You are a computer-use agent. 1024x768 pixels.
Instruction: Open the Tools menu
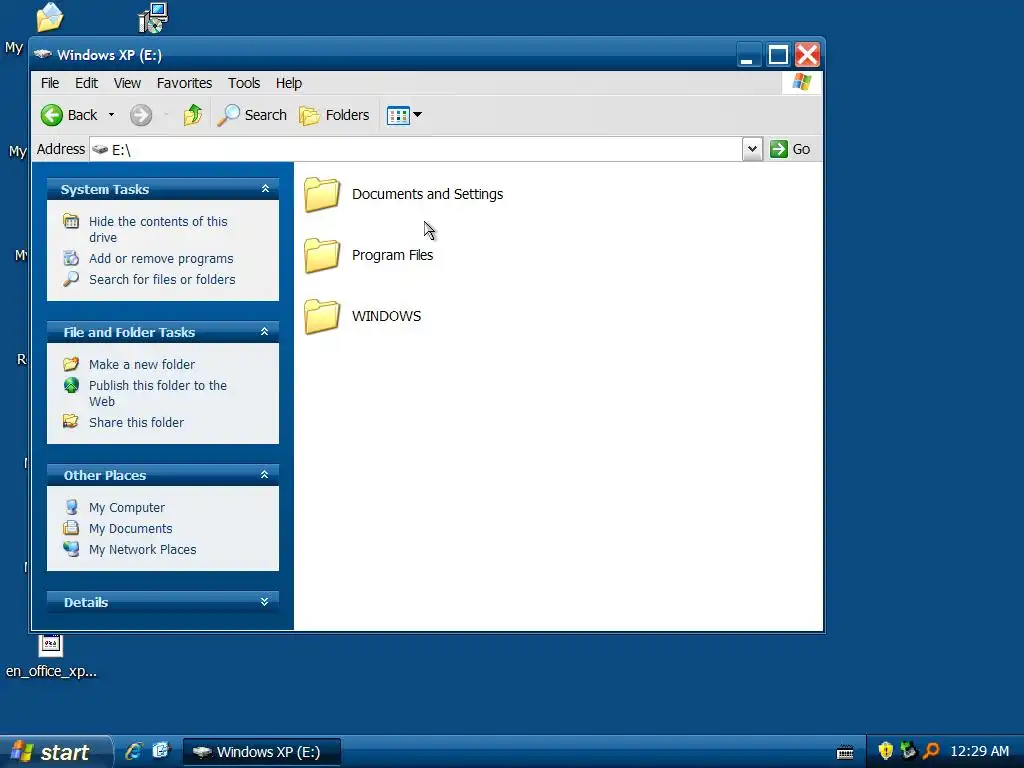click(x=244, y=83)
